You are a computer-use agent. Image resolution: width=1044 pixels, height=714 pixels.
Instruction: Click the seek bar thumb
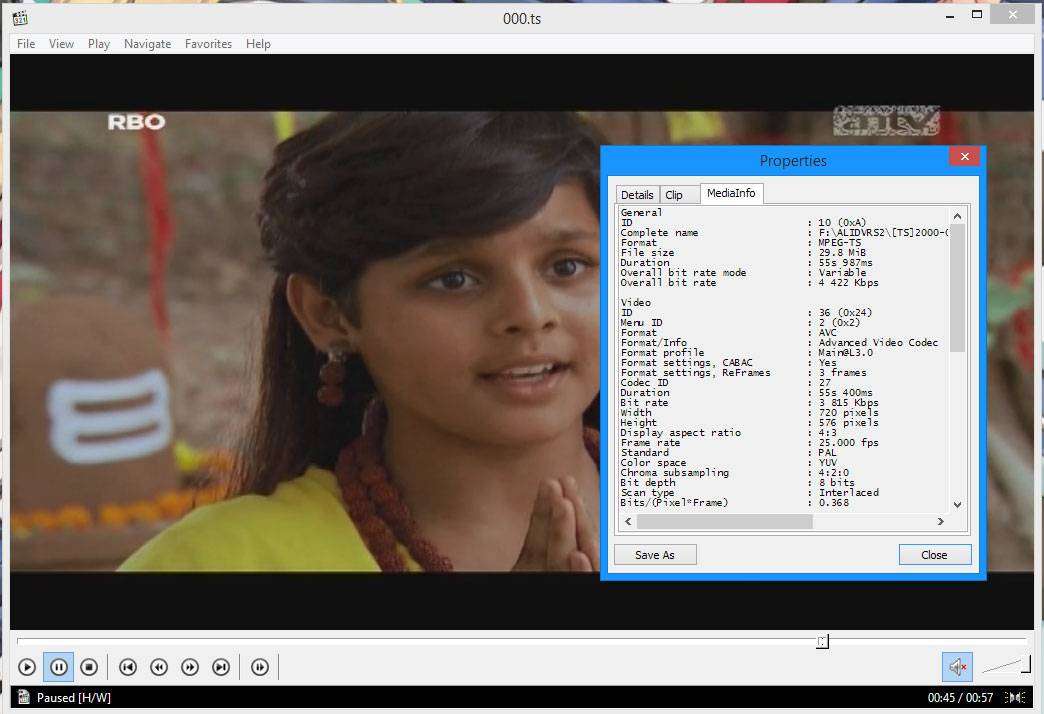[822, 642]
